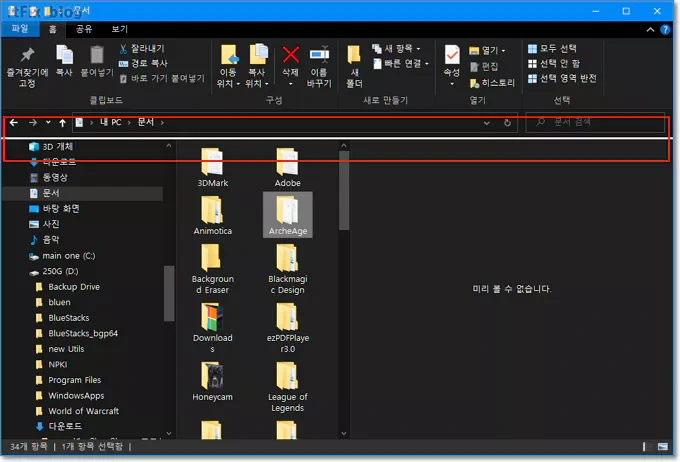Viewport: 680px width, 462px height.
Task: Click the red 삭제 (Delete) icon
Action: 290,55
